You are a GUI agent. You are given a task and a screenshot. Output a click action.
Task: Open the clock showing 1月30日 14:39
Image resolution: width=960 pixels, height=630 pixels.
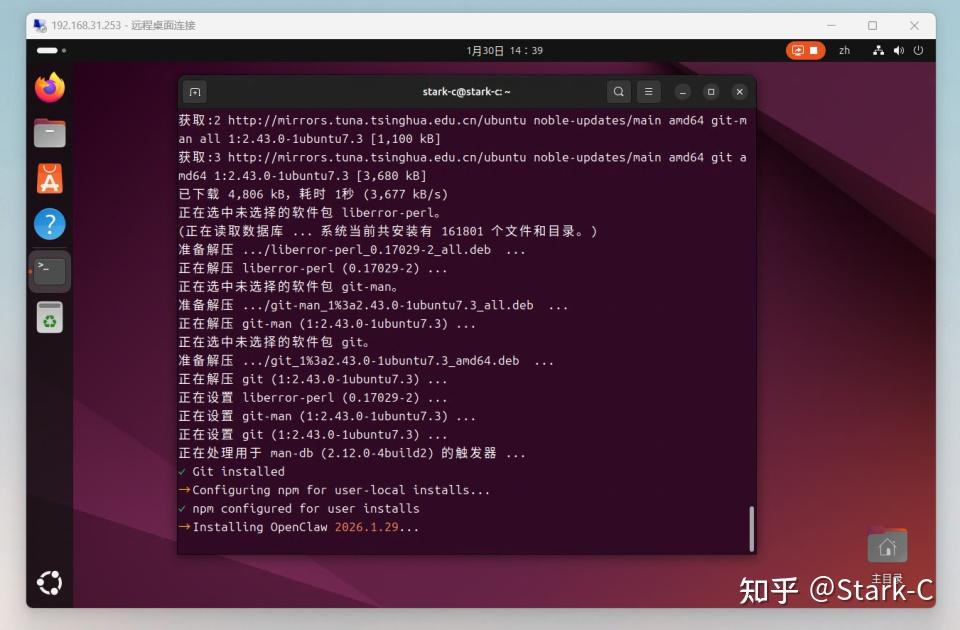point(504,50)
